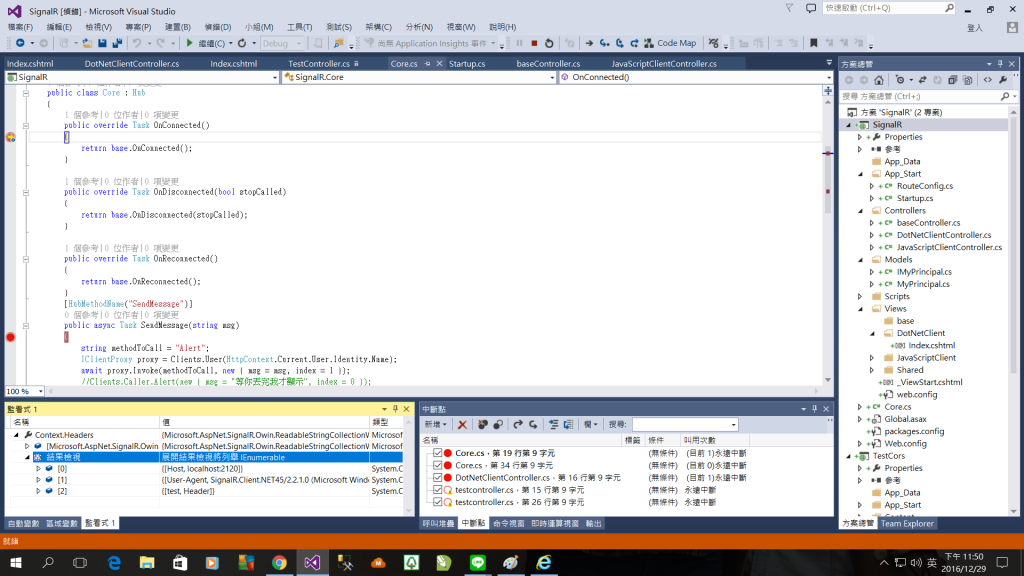This screenshot has width=1024, height=576.
Task: Click Enable or Disable All Breakpoints icon
Action: tap(498, 424)
